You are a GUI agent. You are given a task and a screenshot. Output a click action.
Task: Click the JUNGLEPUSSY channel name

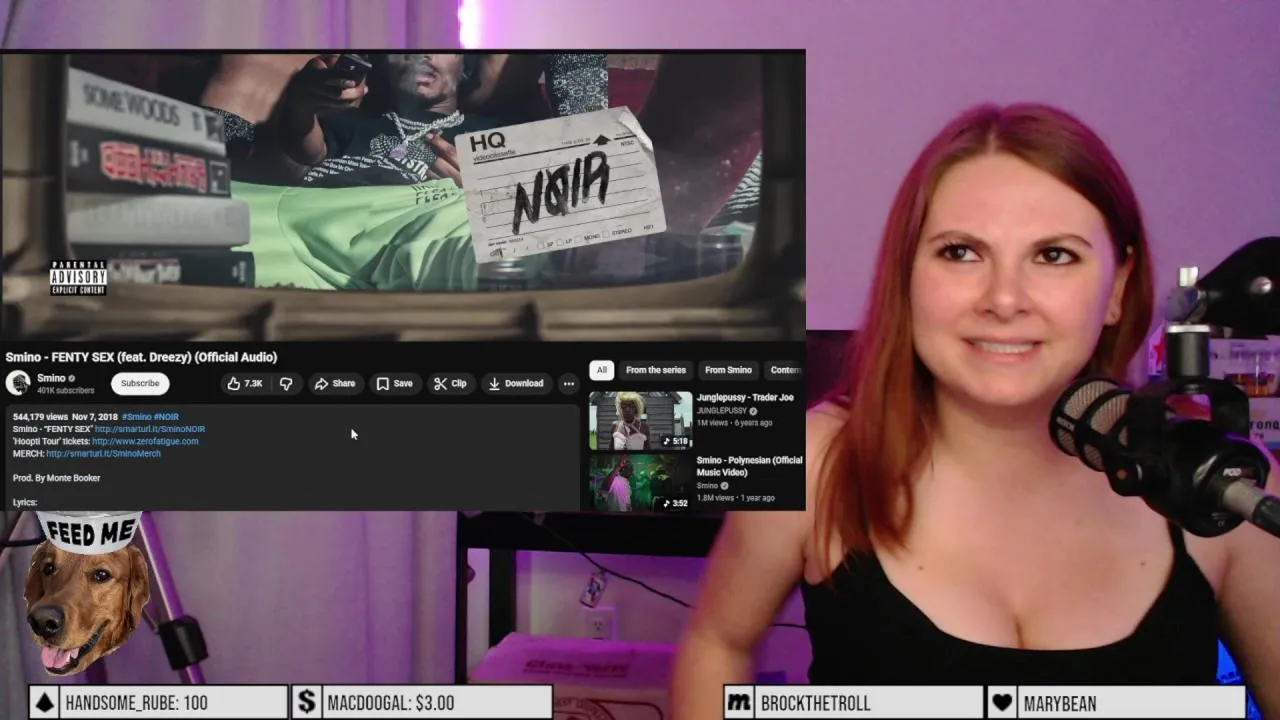click(x=722, y=411)
